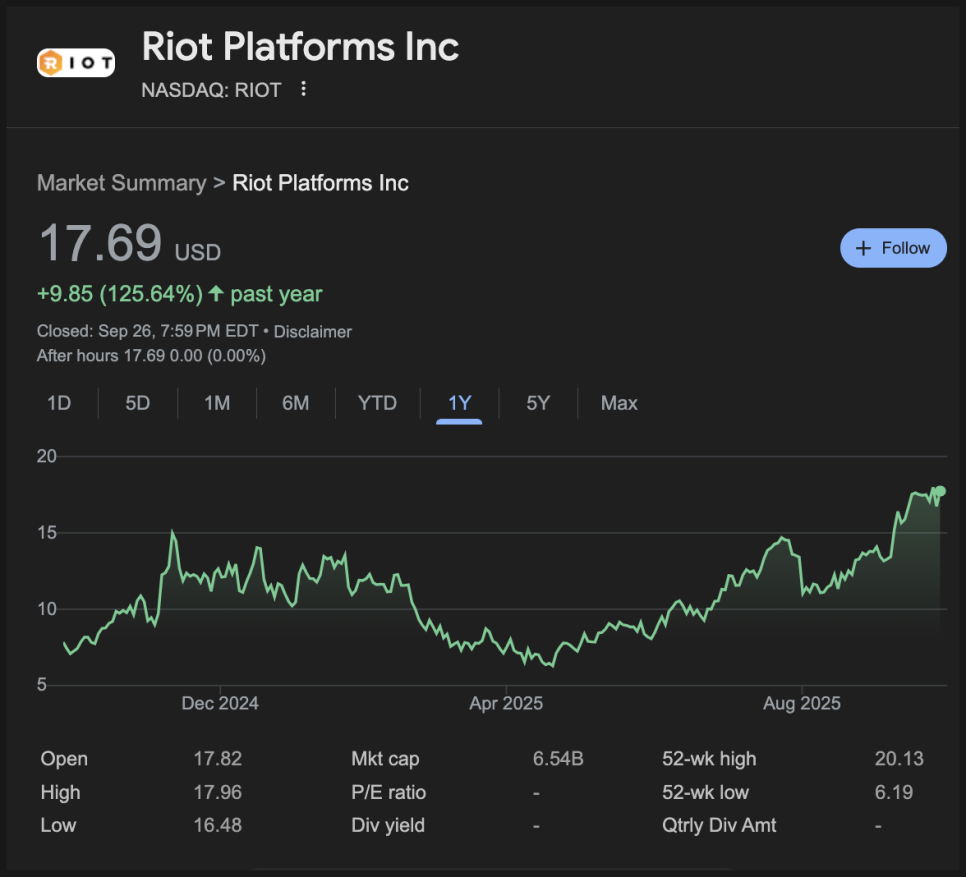966x877 pixels.
Task: Click the P/E ratio label
Action: (x=389, y=792)
